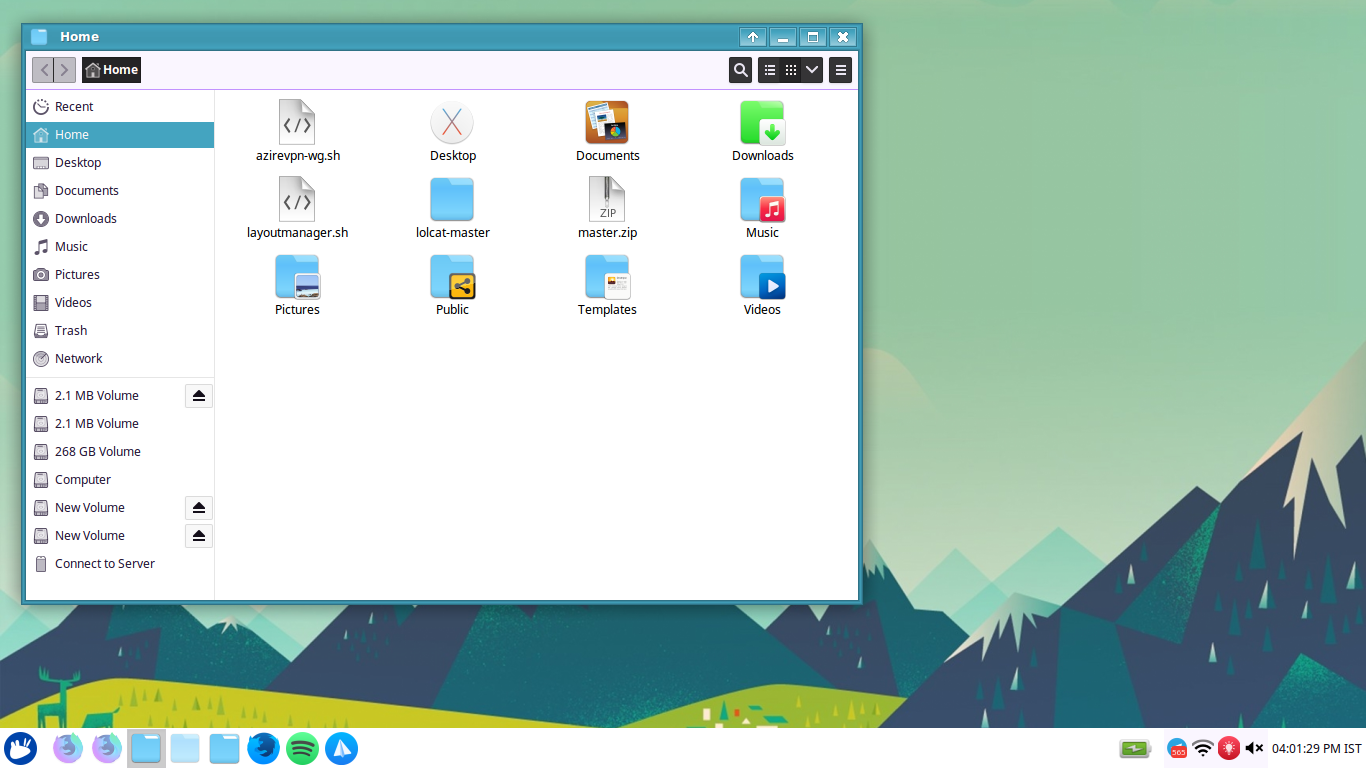Select the master.zip archive file
This screenshot has height=768, width=1366.
click(607, 201)
